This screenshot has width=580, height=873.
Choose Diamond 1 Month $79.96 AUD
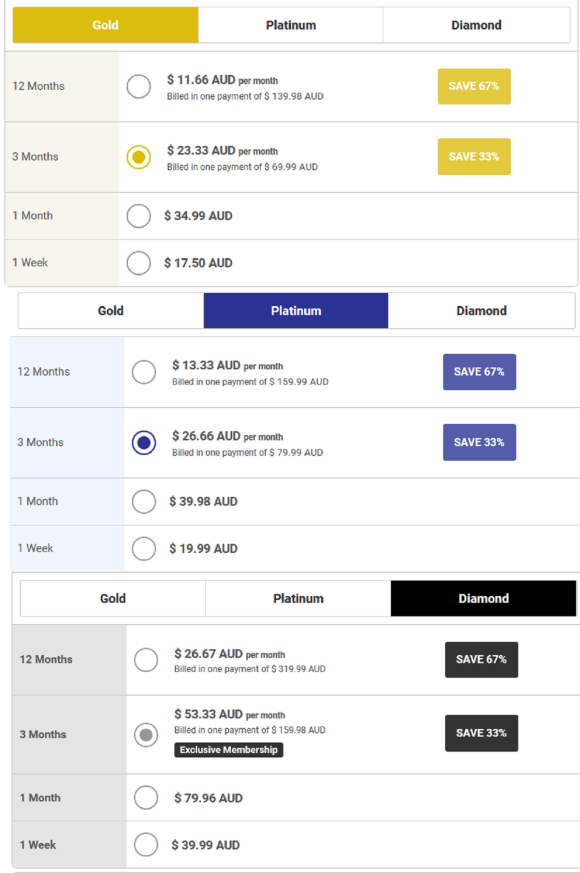[x=146, y=798]
